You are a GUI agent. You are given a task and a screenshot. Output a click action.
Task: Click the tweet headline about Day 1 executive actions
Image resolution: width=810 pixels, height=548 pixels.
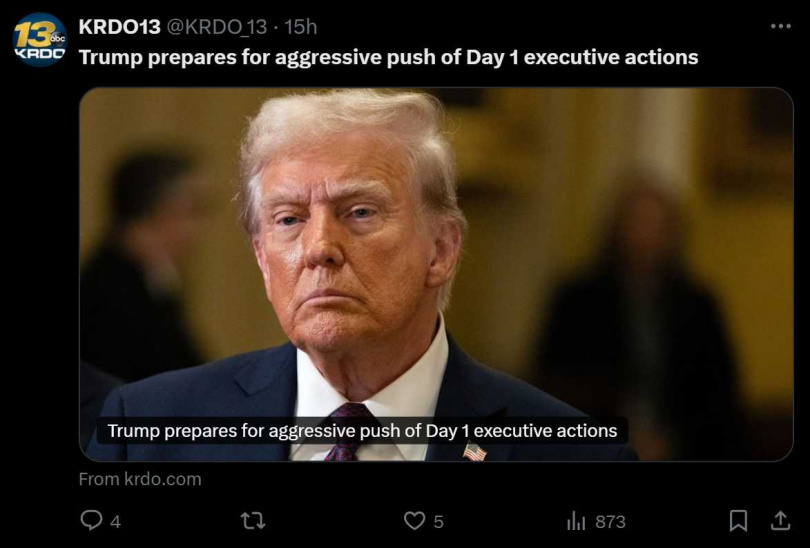(x=388, y=57)
